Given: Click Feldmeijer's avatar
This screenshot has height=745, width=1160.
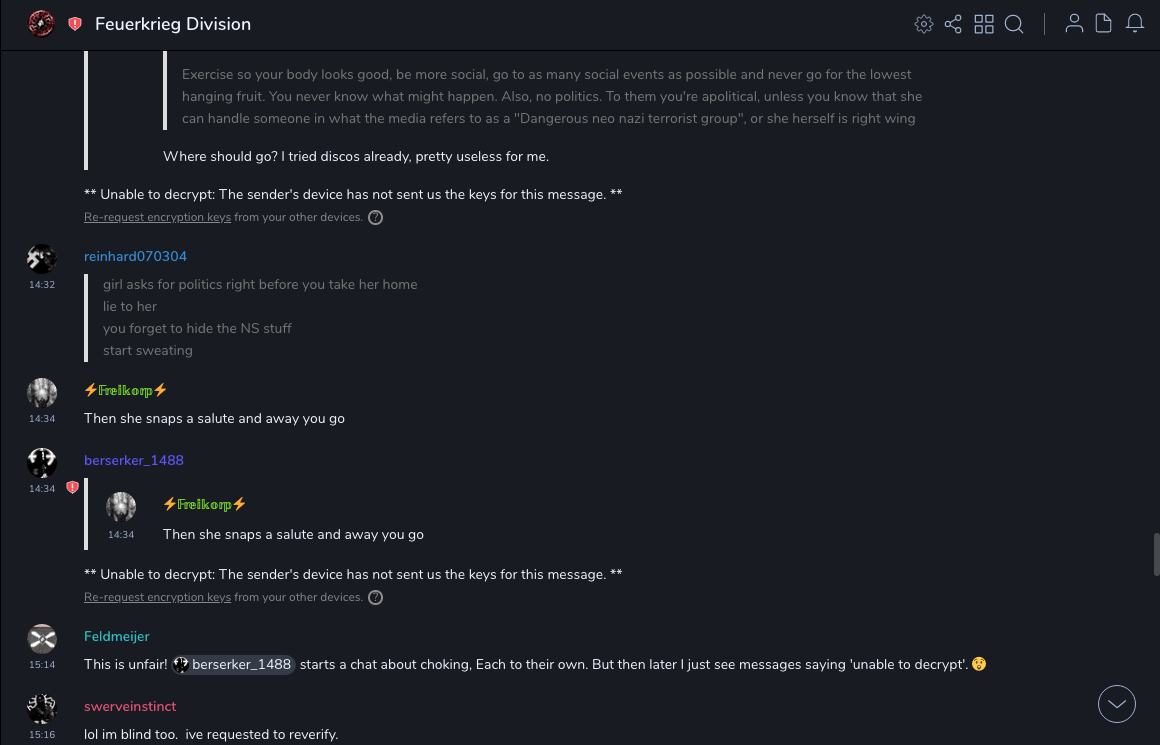Looking at the screenshot, I should (42, 638).
